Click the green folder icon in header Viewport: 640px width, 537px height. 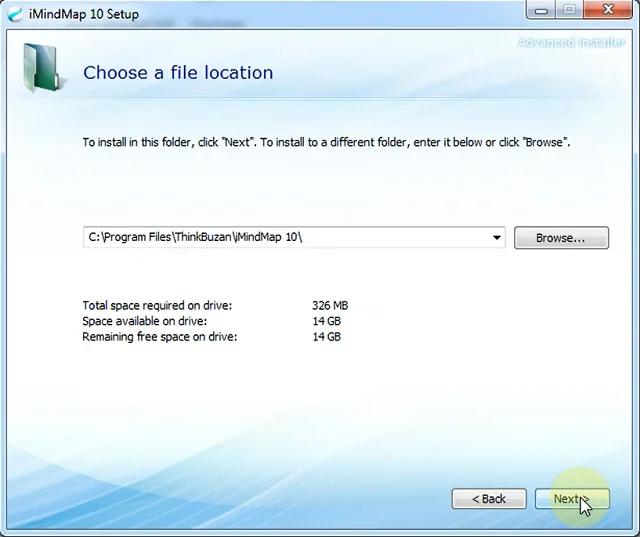(x=43, y=67)
